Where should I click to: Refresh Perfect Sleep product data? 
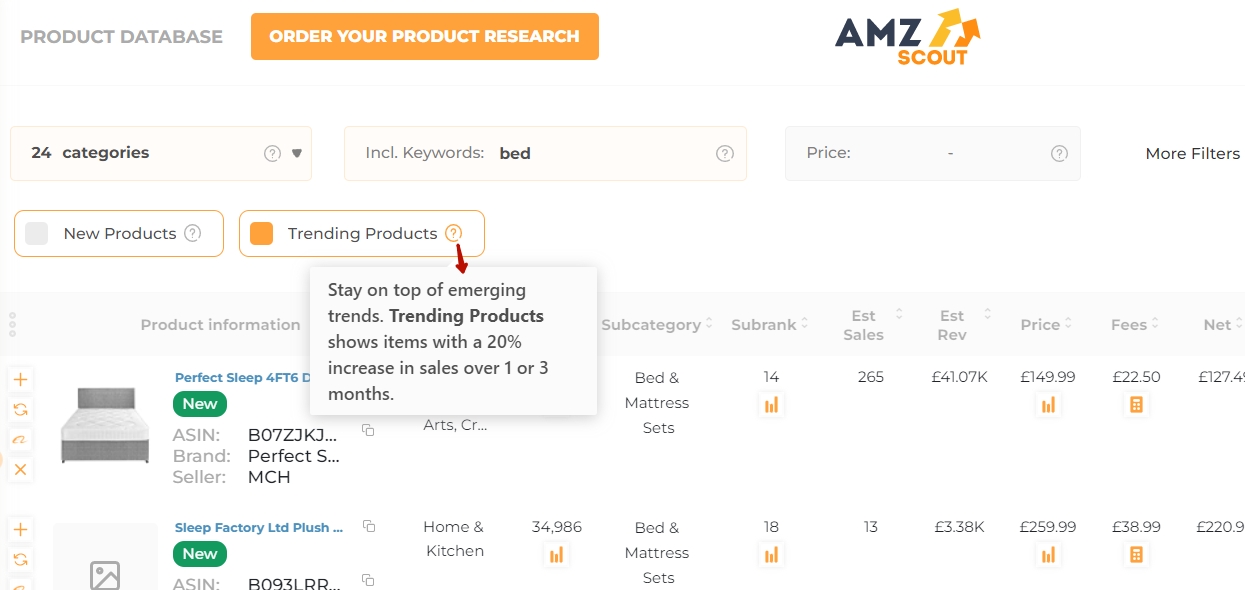pyautogui.click(x=20, y=409)
